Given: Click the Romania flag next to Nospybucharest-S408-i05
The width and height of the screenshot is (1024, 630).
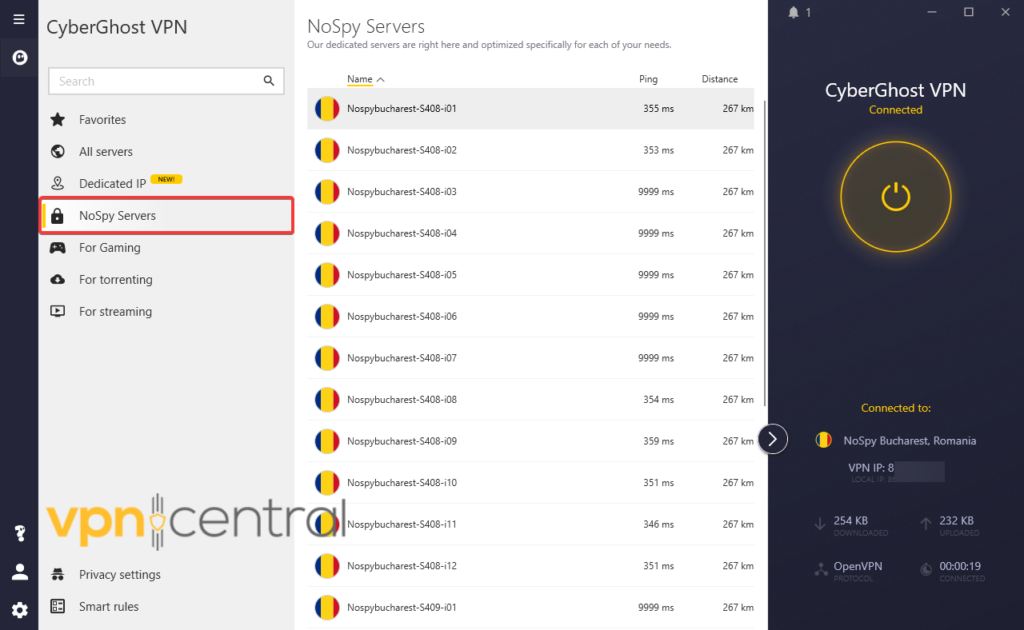Looking at the screenshot, I should [x=327, y=275].
